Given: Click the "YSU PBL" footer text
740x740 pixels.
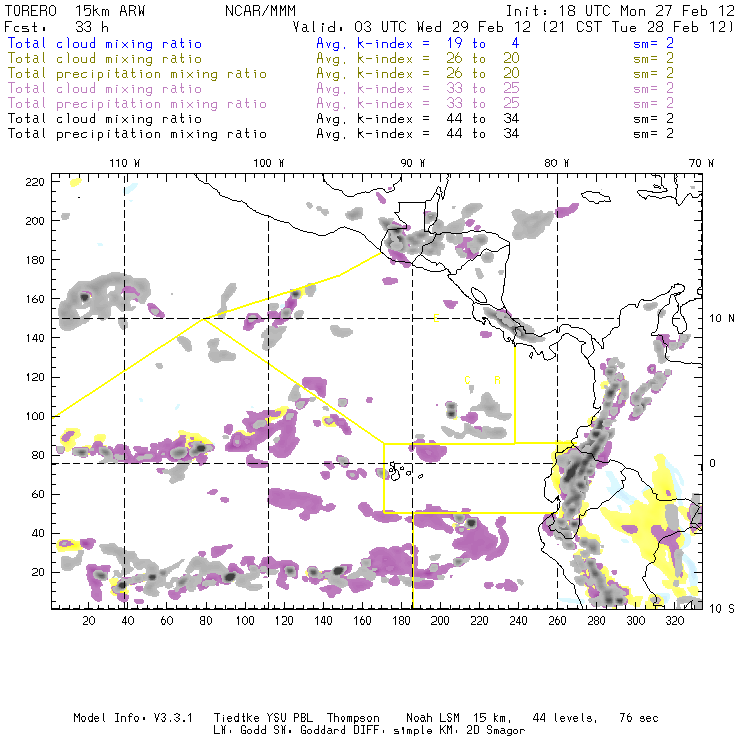Looking at the screenshot, I should tap(289, 718).
